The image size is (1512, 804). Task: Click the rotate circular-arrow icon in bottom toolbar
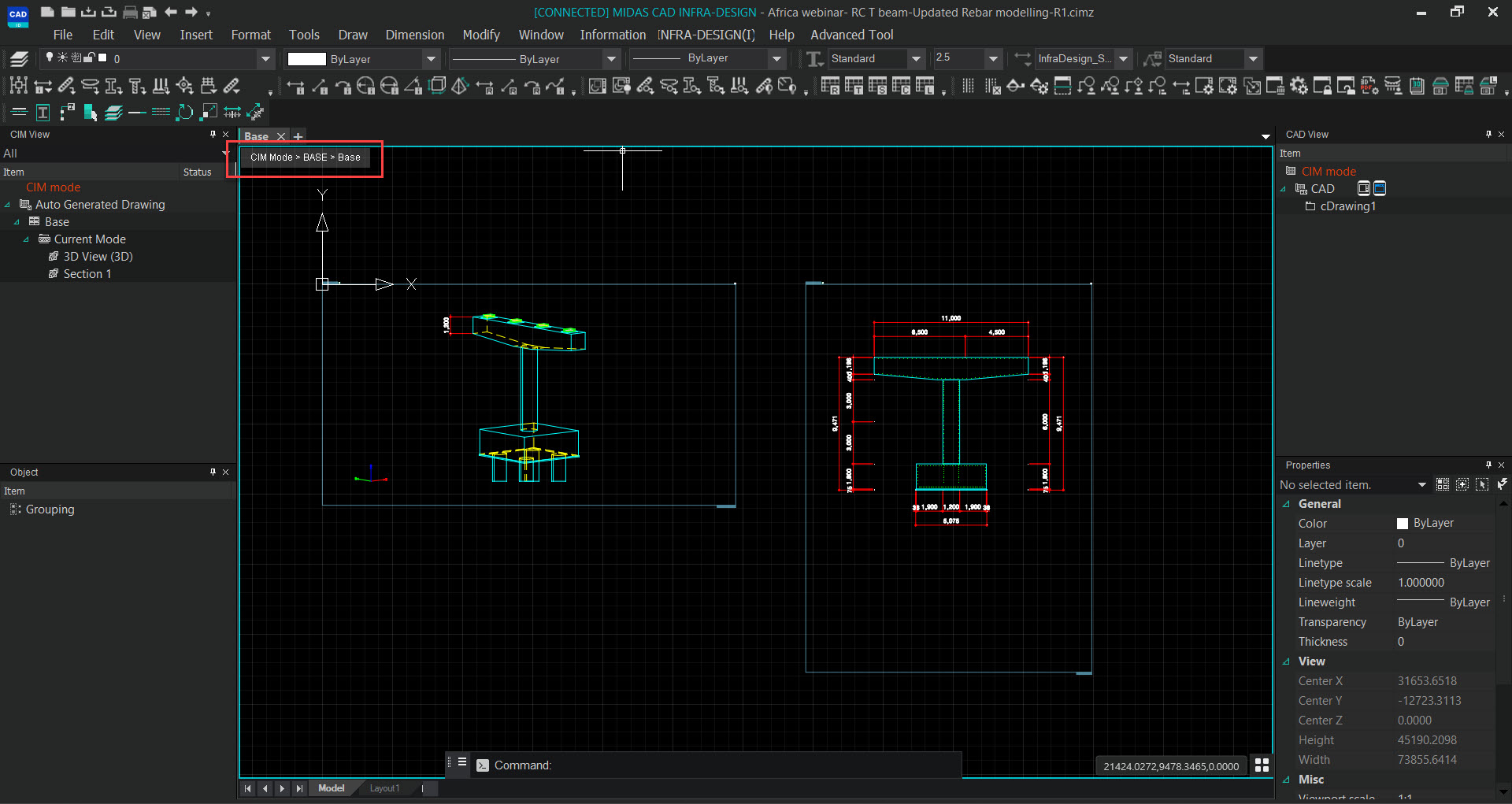[184, 113]
